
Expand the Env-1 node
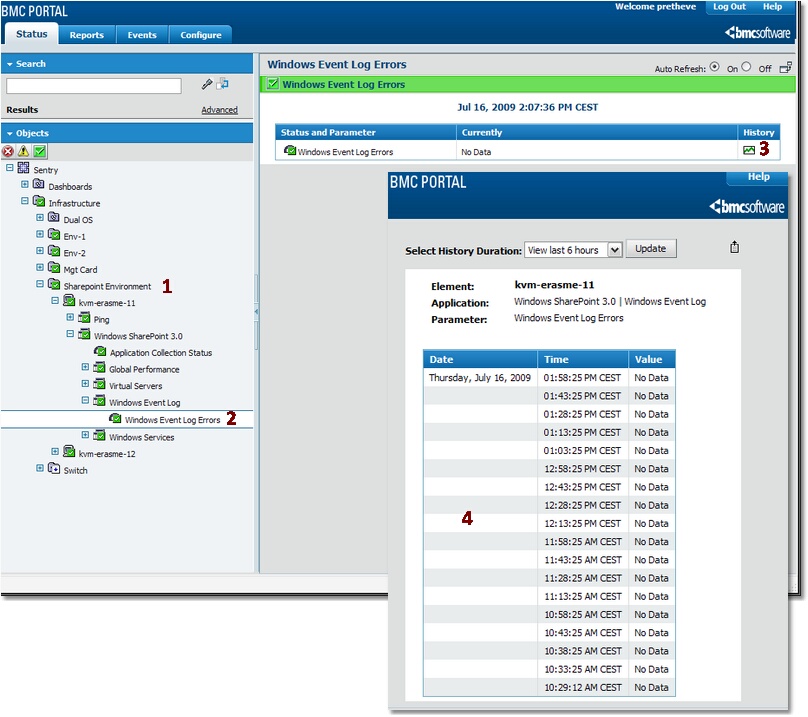click(x=40, y=234)
